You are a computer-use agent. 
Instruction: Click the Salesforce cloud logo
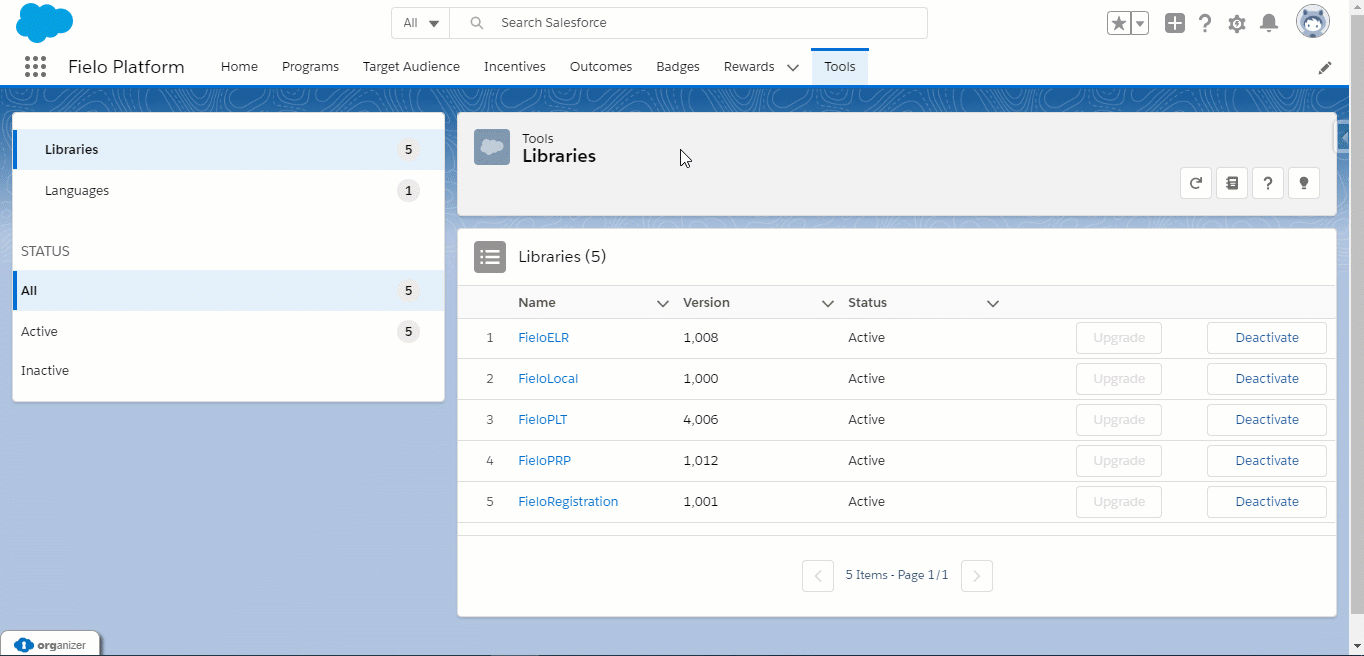(x=44, y=22)
